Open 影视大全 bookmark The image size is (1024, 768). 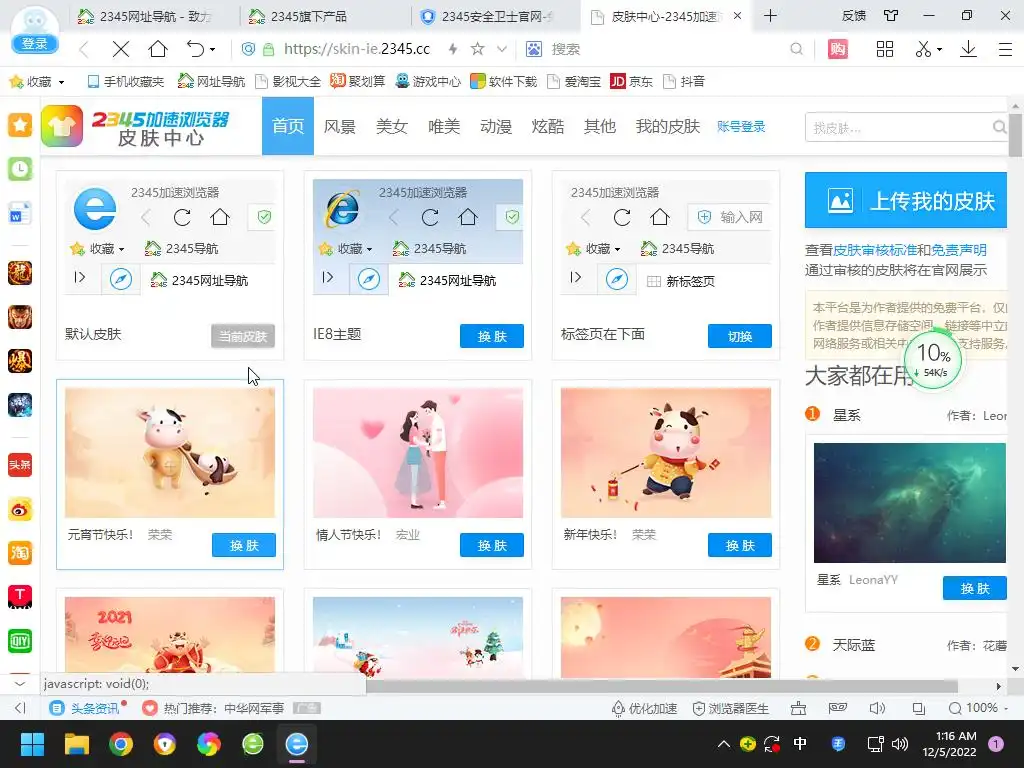[x=288, y=82]
